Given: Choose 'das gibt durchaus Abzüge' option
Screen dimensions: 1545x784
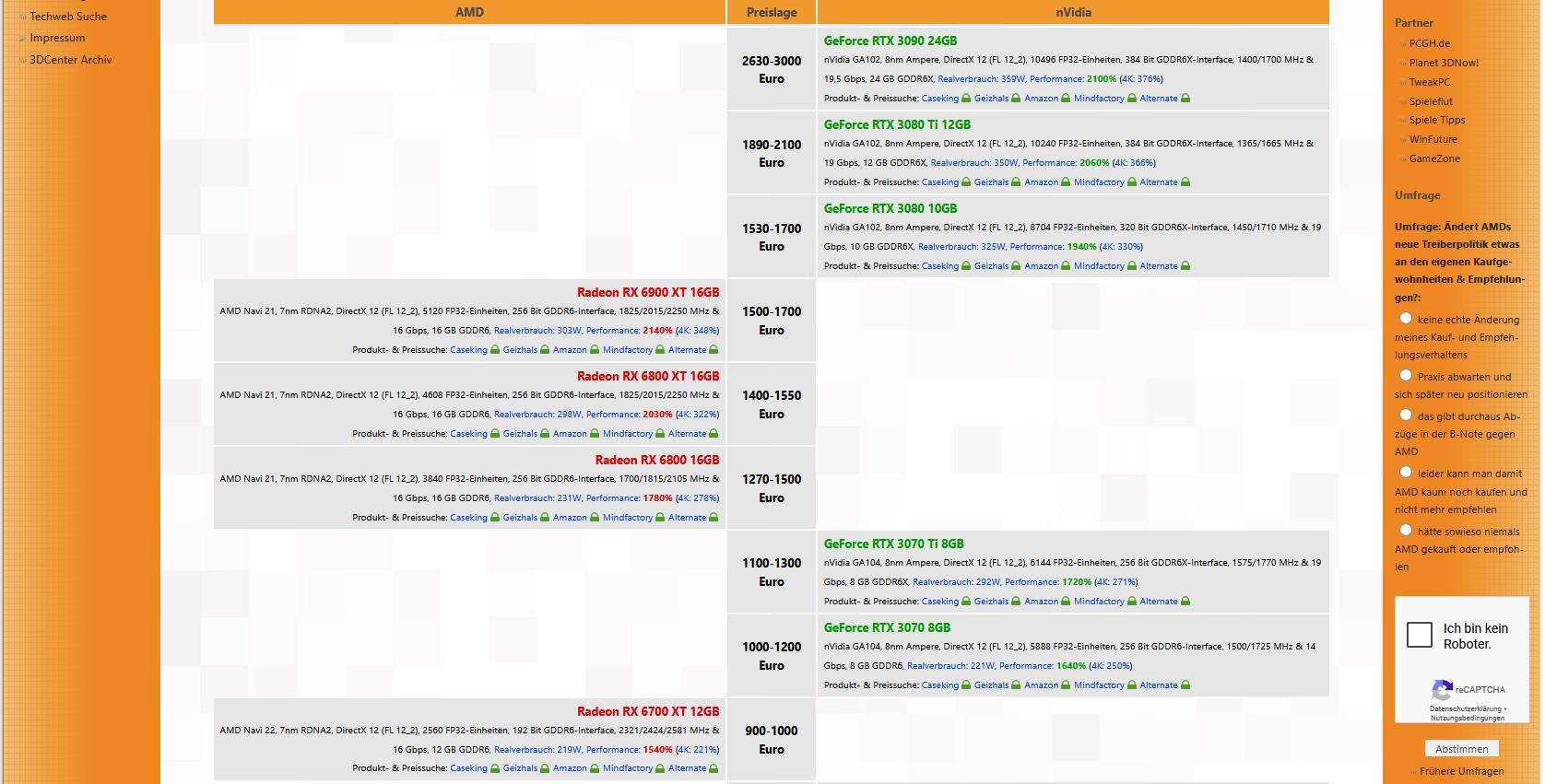Looking at the screenshot, I should click(x=1406, y=415).
